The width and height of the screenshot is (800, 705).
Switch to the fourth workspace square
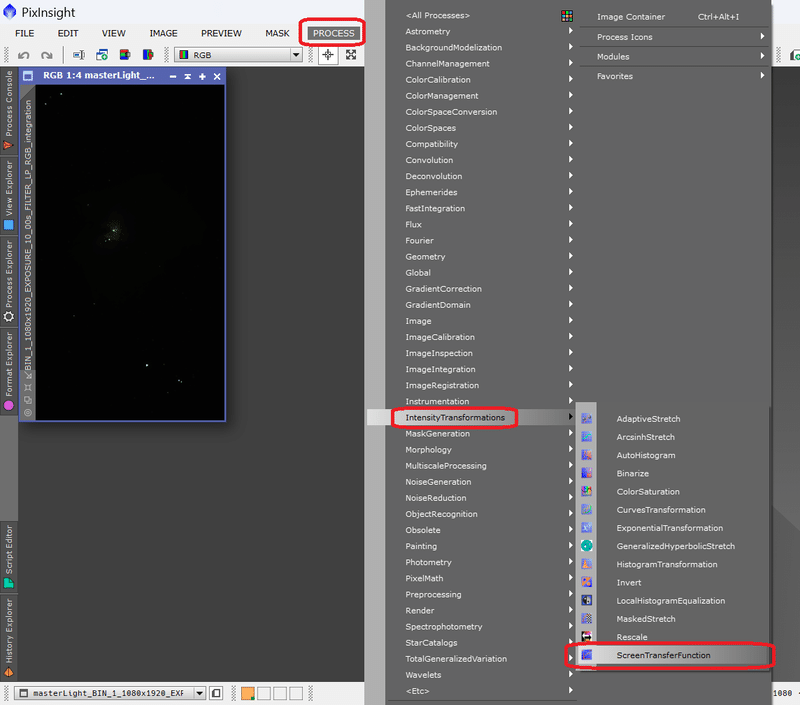296,693
